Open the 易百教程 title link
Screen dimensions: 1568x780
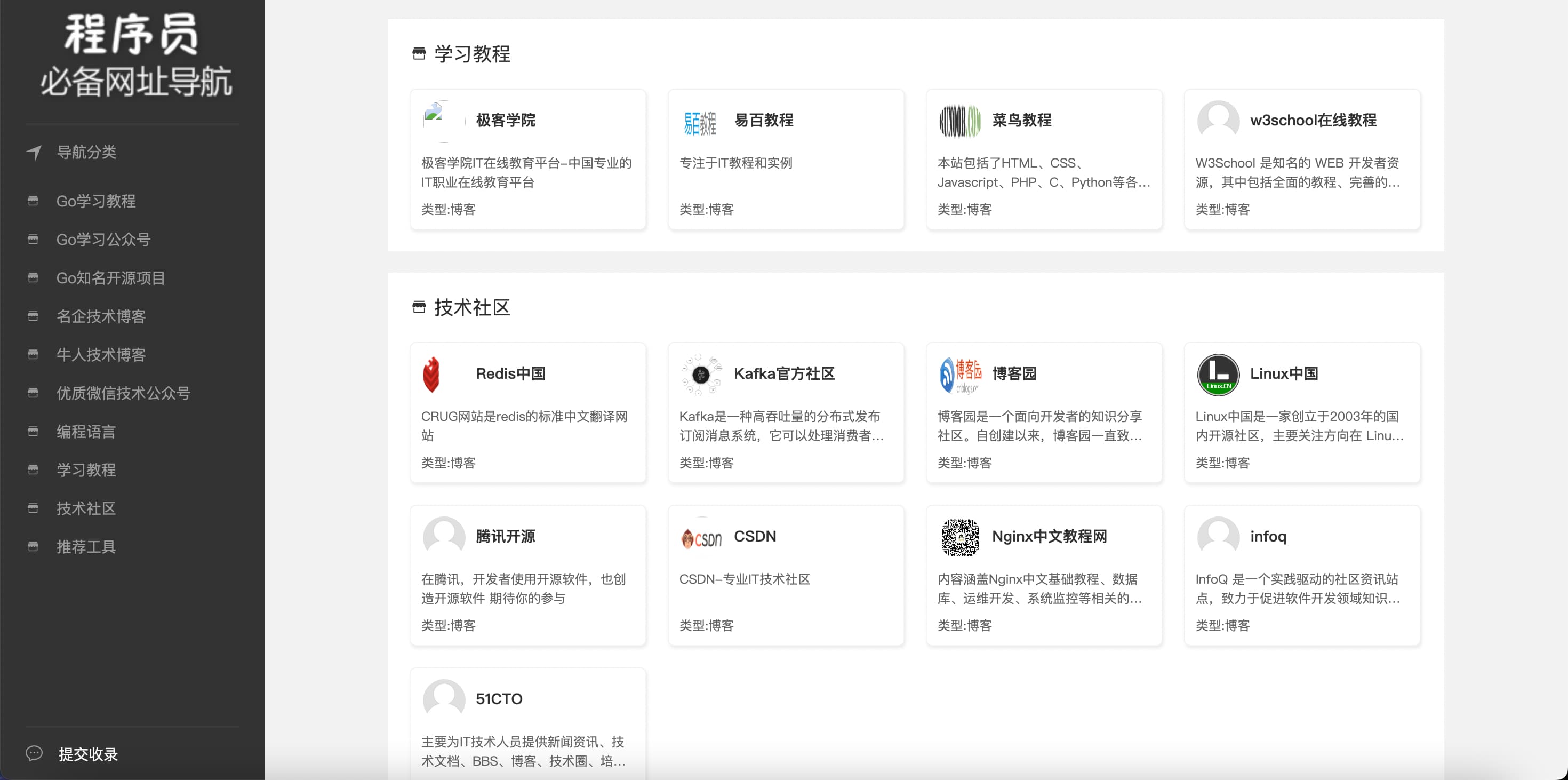tap(763, 120)
